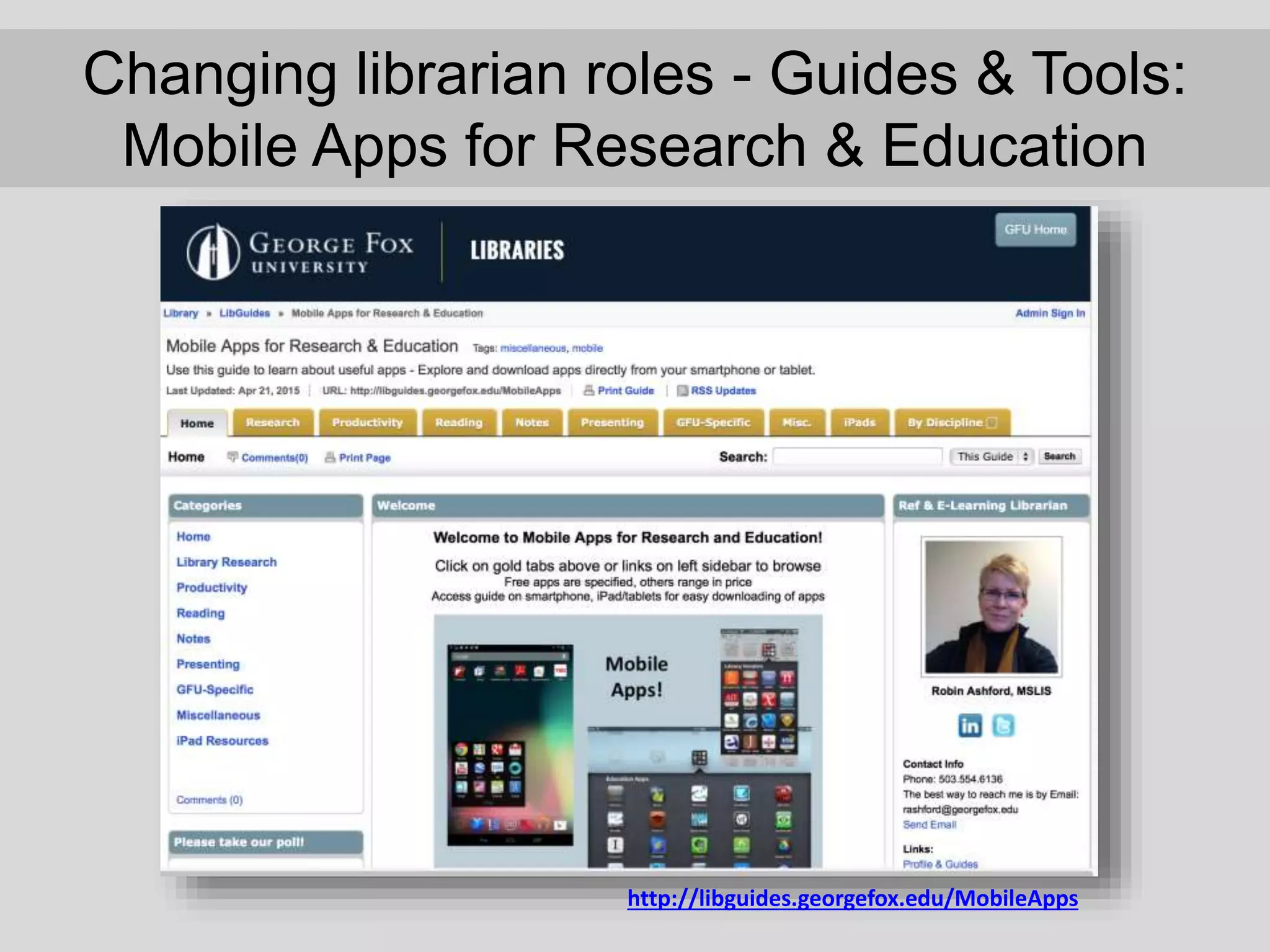Open the LinkedIn profile icon
This screenshot has height=952, width=1270.
coord(970,725)
